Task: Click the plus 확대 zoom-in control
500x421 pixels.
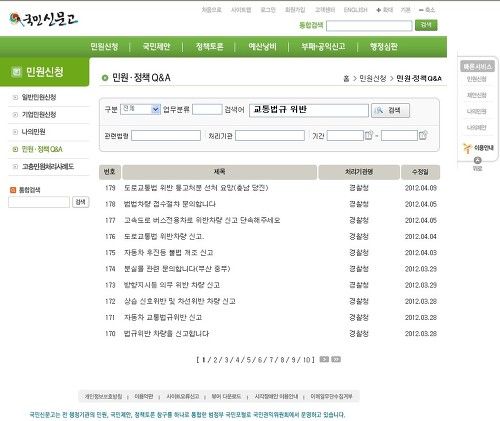Action: [x=384, y=10]
